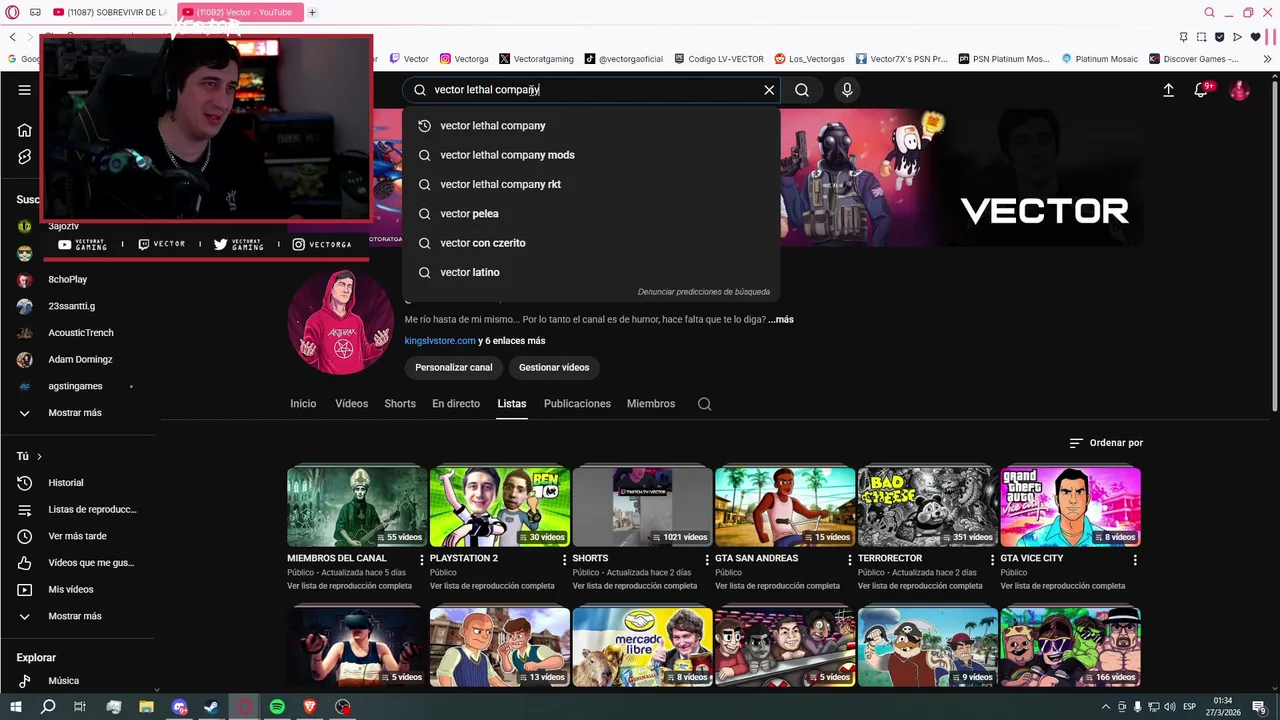Open TERRORECTOR playlist thumbnail
1280x720 pixels.
(928, 506)
